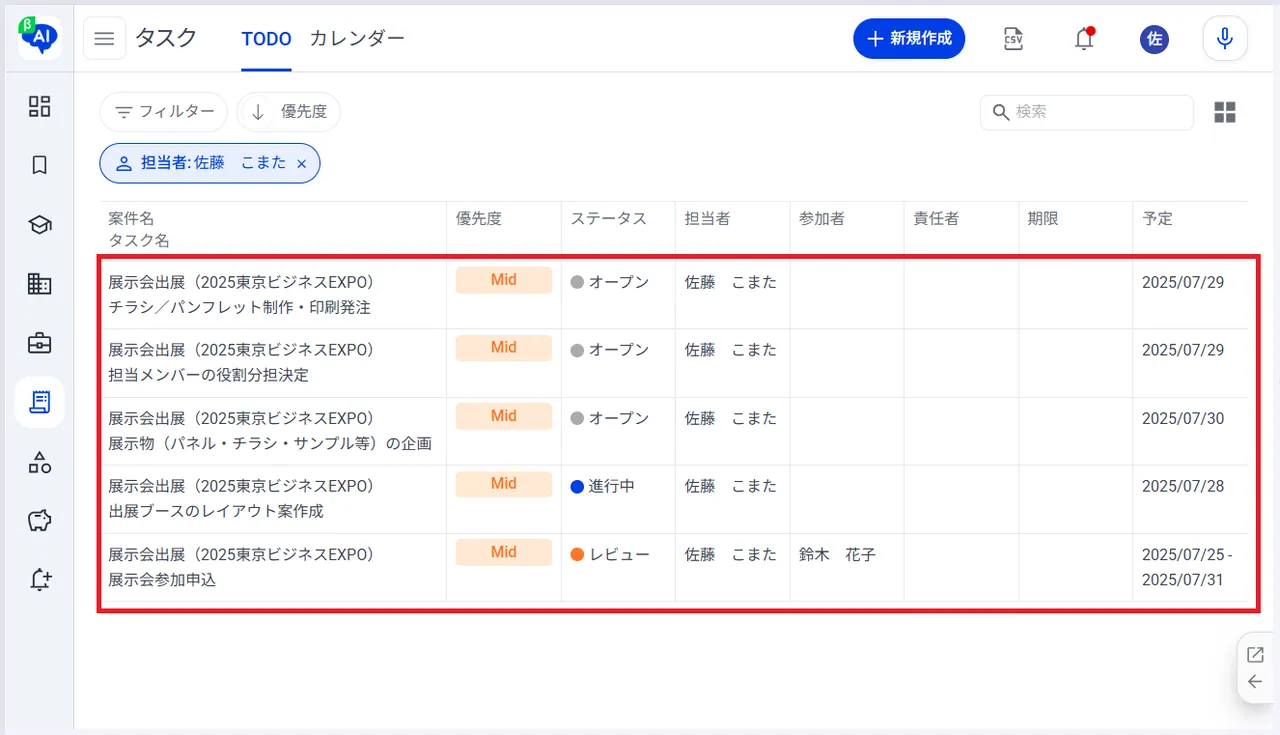Toggle the 優先度 sort button

[289, 112]
